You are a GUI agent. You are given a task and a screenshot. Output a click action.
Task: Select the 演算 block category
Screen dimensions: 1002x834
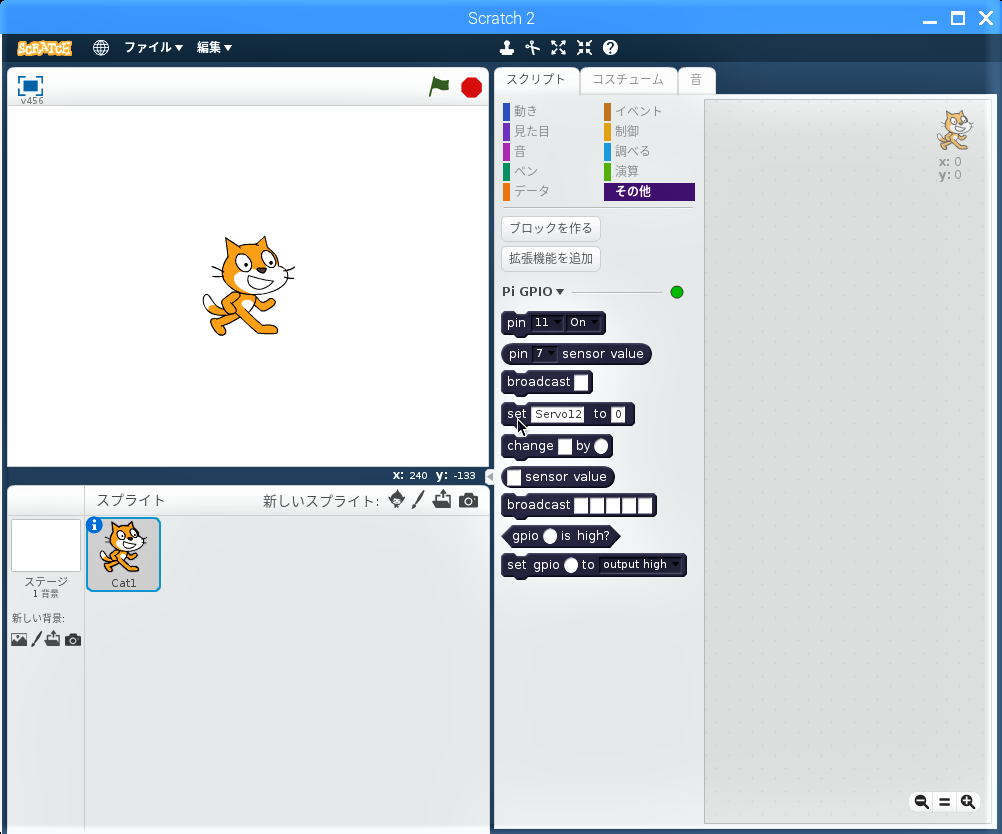[621, 171]
